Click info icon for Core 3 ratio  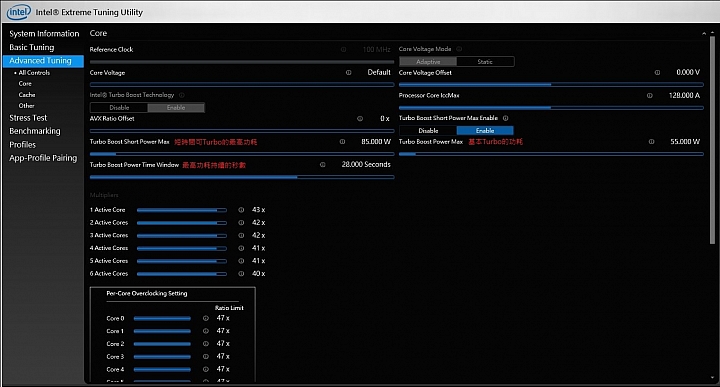point(206,357)
